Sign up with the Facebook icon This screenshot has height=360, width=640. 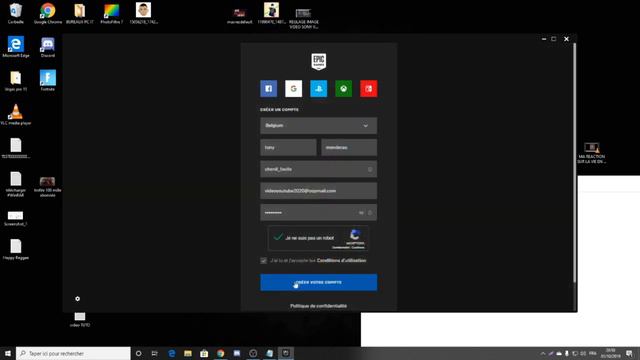[x=269, y=89]
